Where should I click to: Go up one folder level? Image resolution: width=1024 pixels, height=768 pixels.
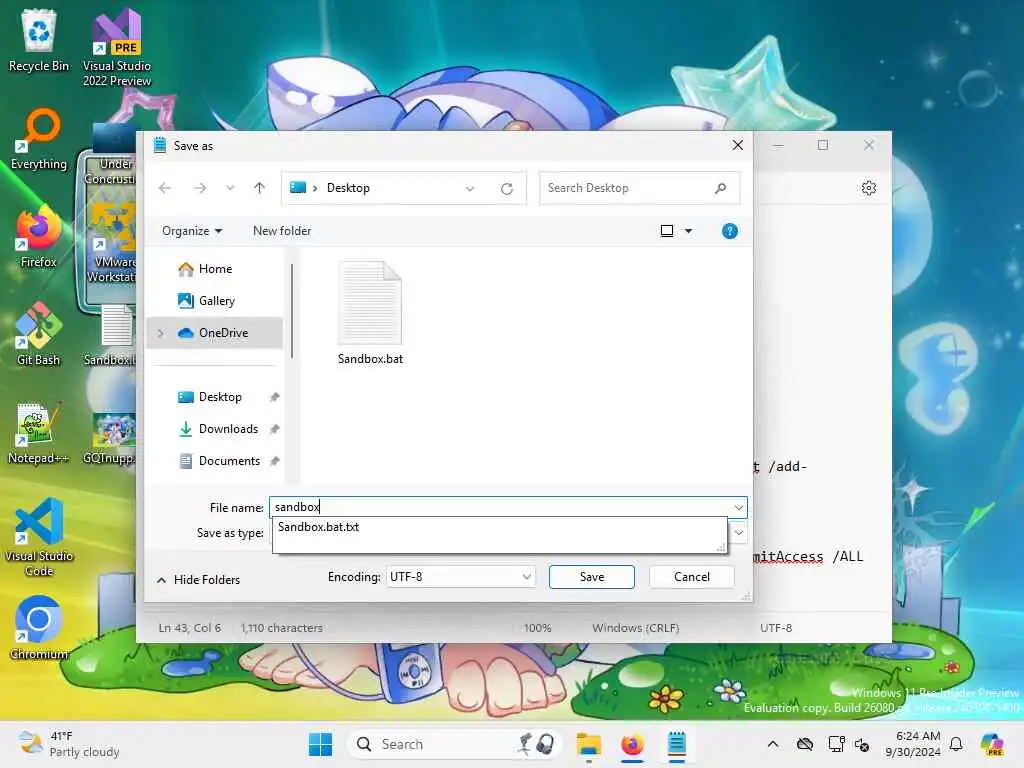click(x=259, y=188)
